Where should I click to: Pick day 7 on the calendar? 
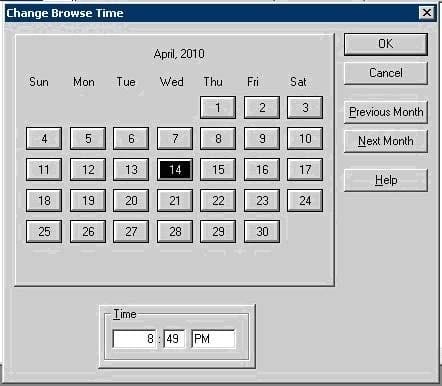pos(175,138)
